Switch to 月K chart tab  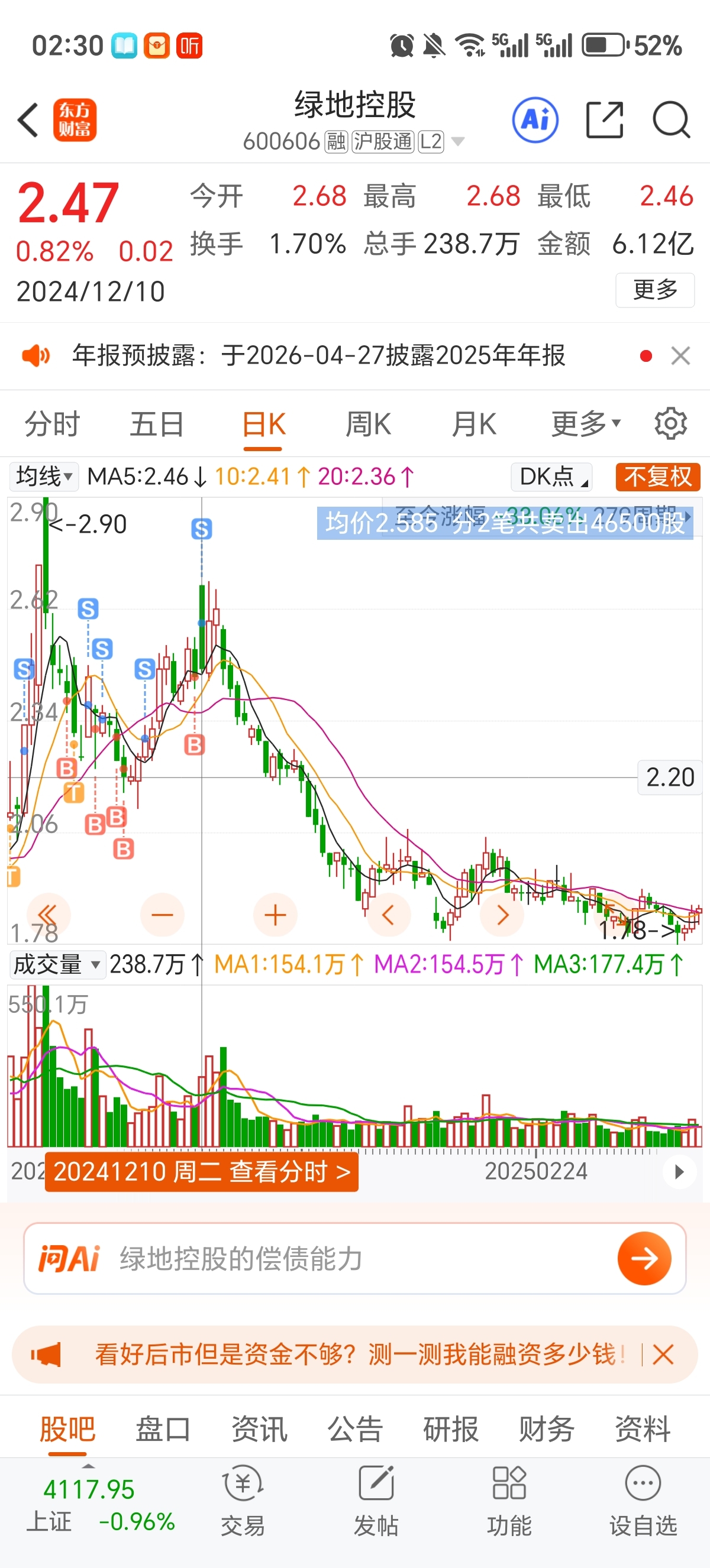pyautogui.click(x=474, y=424)
